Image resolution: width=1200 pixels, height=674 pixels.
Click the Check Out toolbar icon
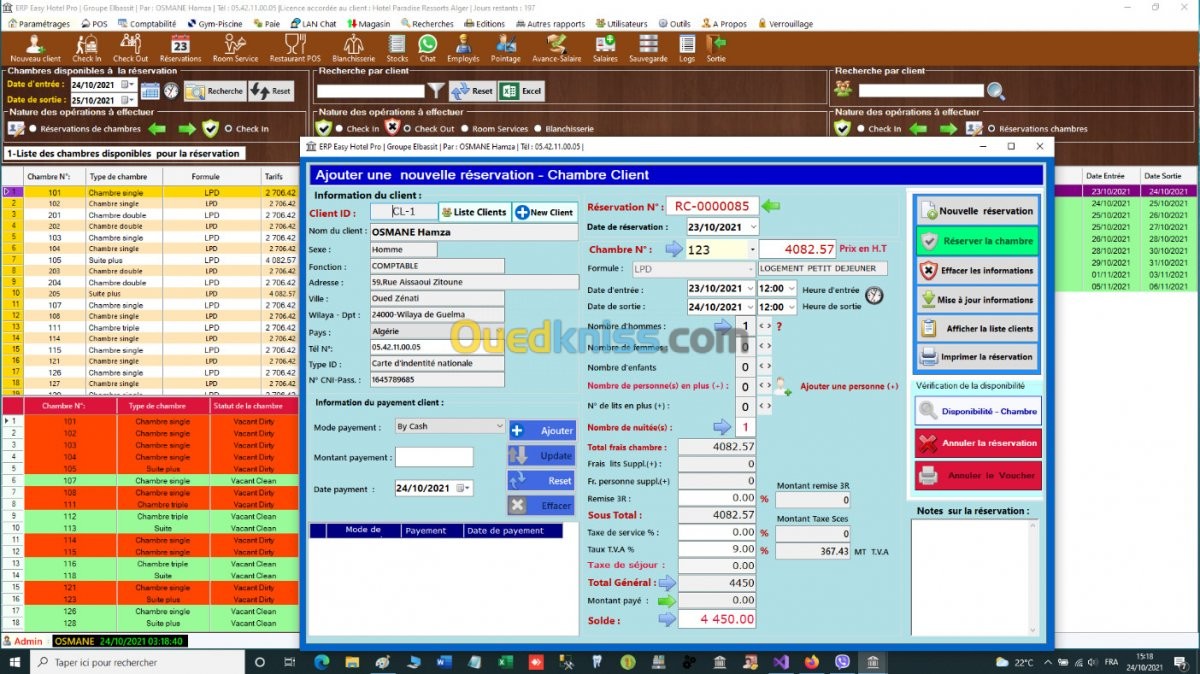pos(131,48)
